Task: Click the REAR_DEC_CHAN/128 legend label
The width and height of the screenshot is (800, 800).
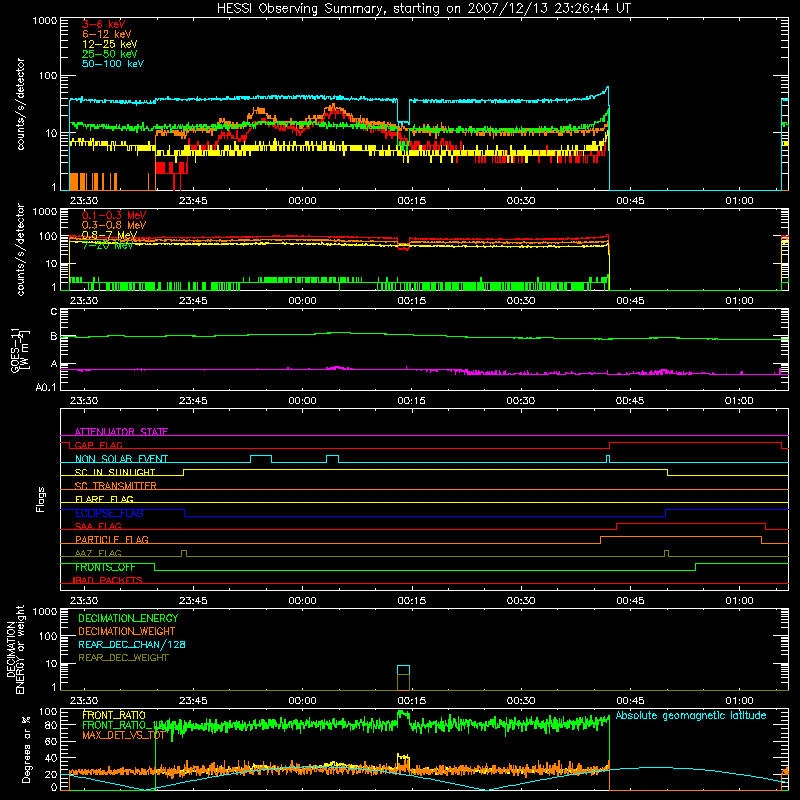Action: tap(132, 644)
